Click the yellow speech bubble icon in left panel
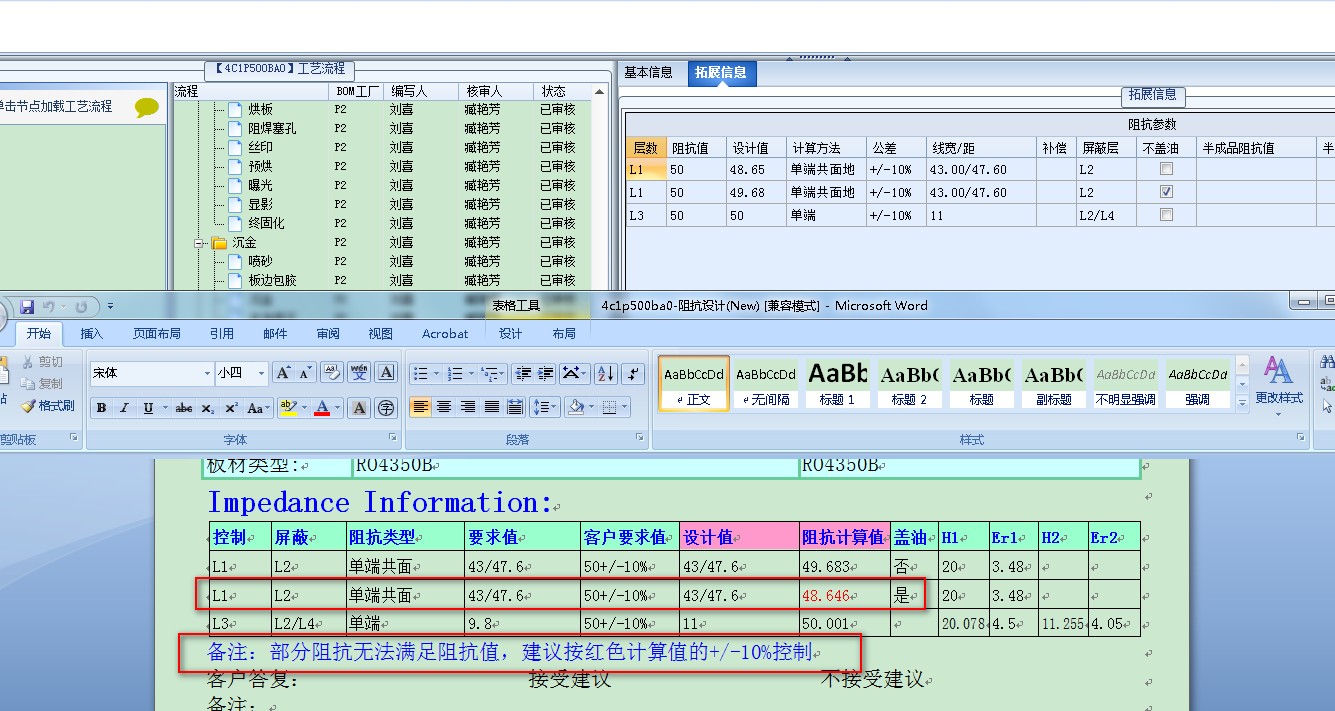1335x711 pixels. 147,108
